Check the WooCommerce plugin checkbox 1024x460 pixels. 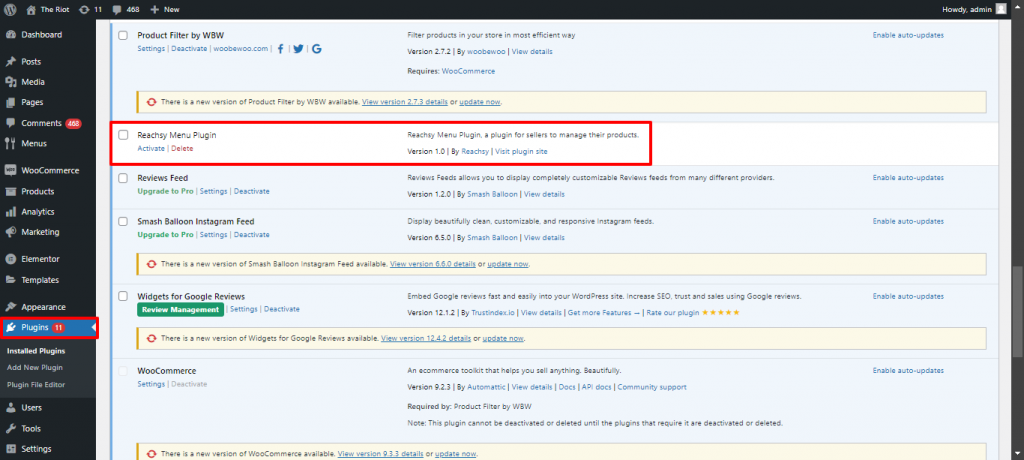[x=123, y=370]
